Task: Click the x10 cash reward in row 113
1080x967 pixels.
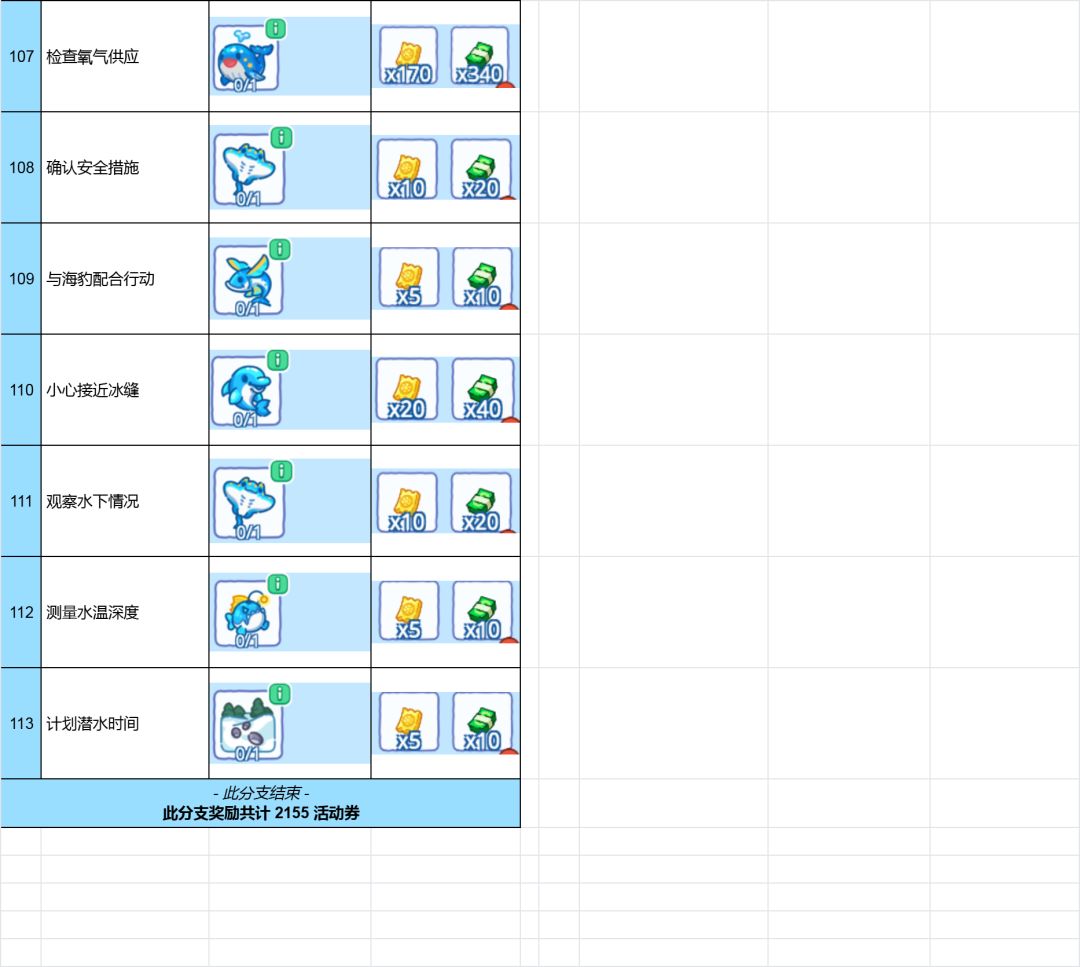Action: click(483, 722)
